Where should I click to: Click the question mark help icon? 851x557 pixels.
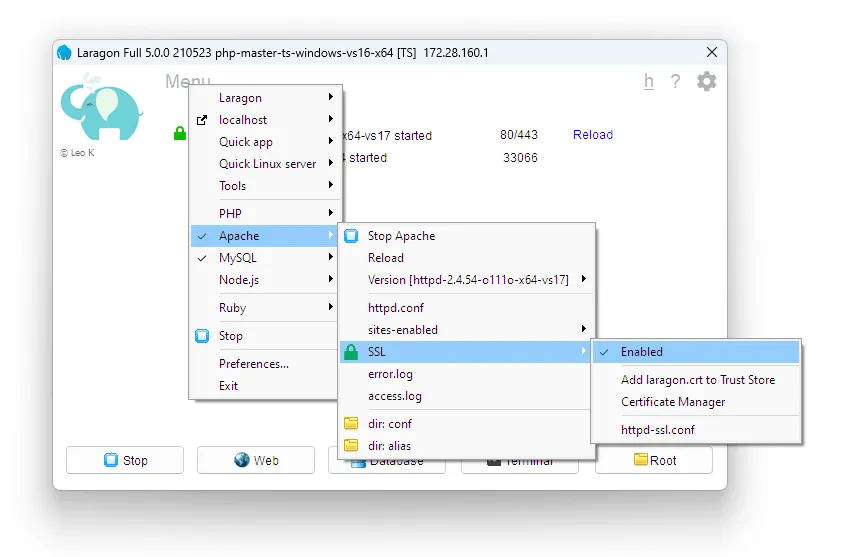(x=675, y=82)
